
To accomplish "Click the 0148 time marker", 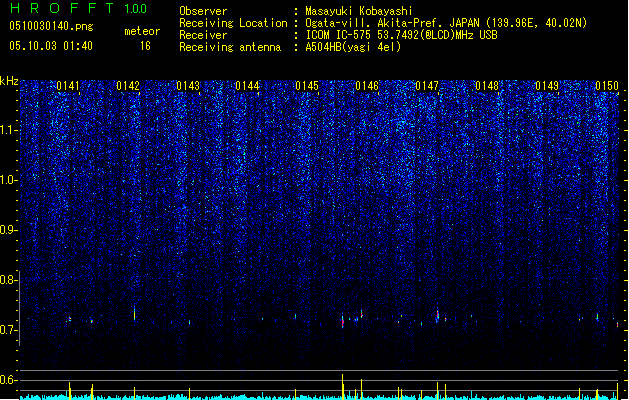I will pyautogui.click(x=487, y=86).
